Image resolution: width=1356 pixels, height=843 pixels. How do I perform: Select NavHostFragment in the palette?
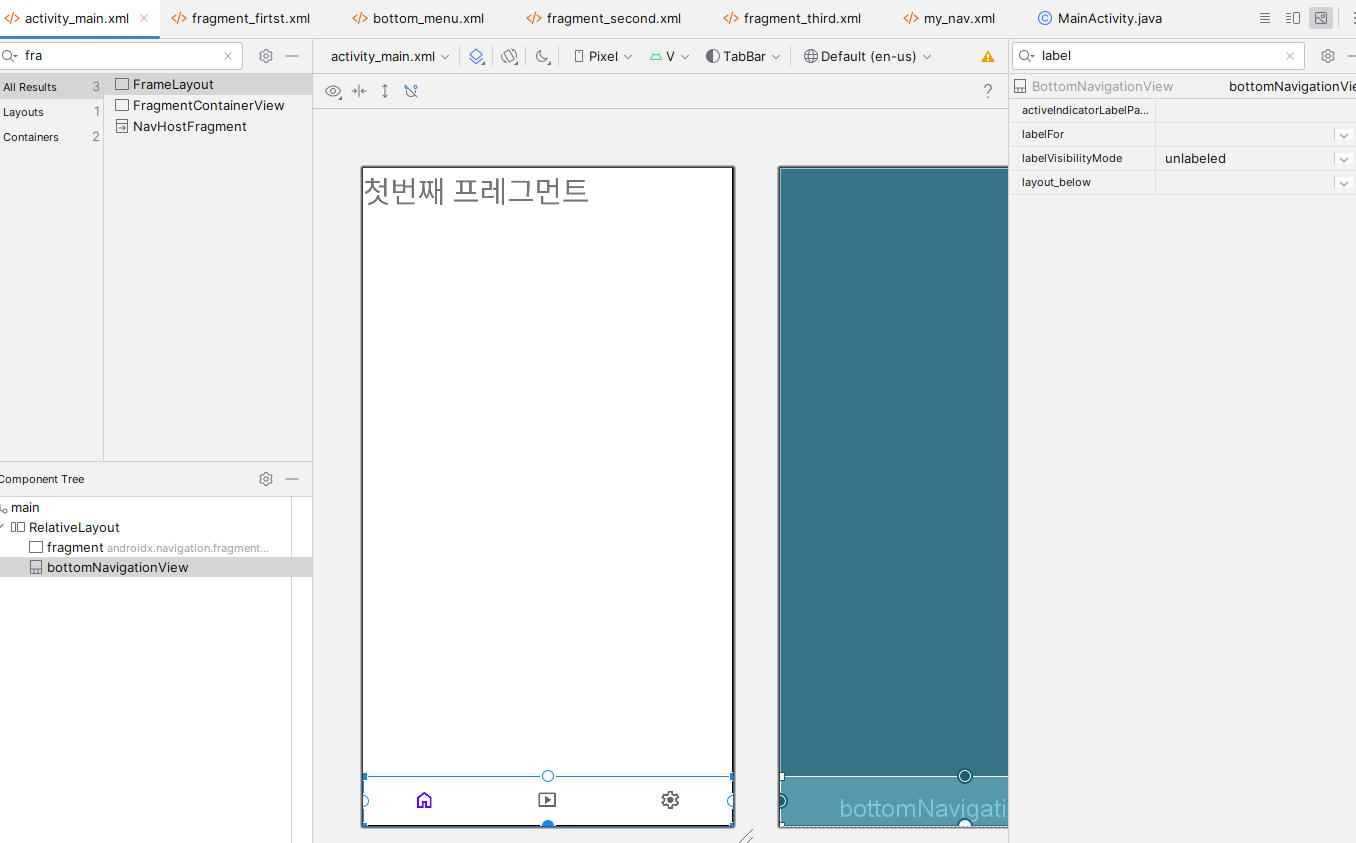(x=208, y=126)
